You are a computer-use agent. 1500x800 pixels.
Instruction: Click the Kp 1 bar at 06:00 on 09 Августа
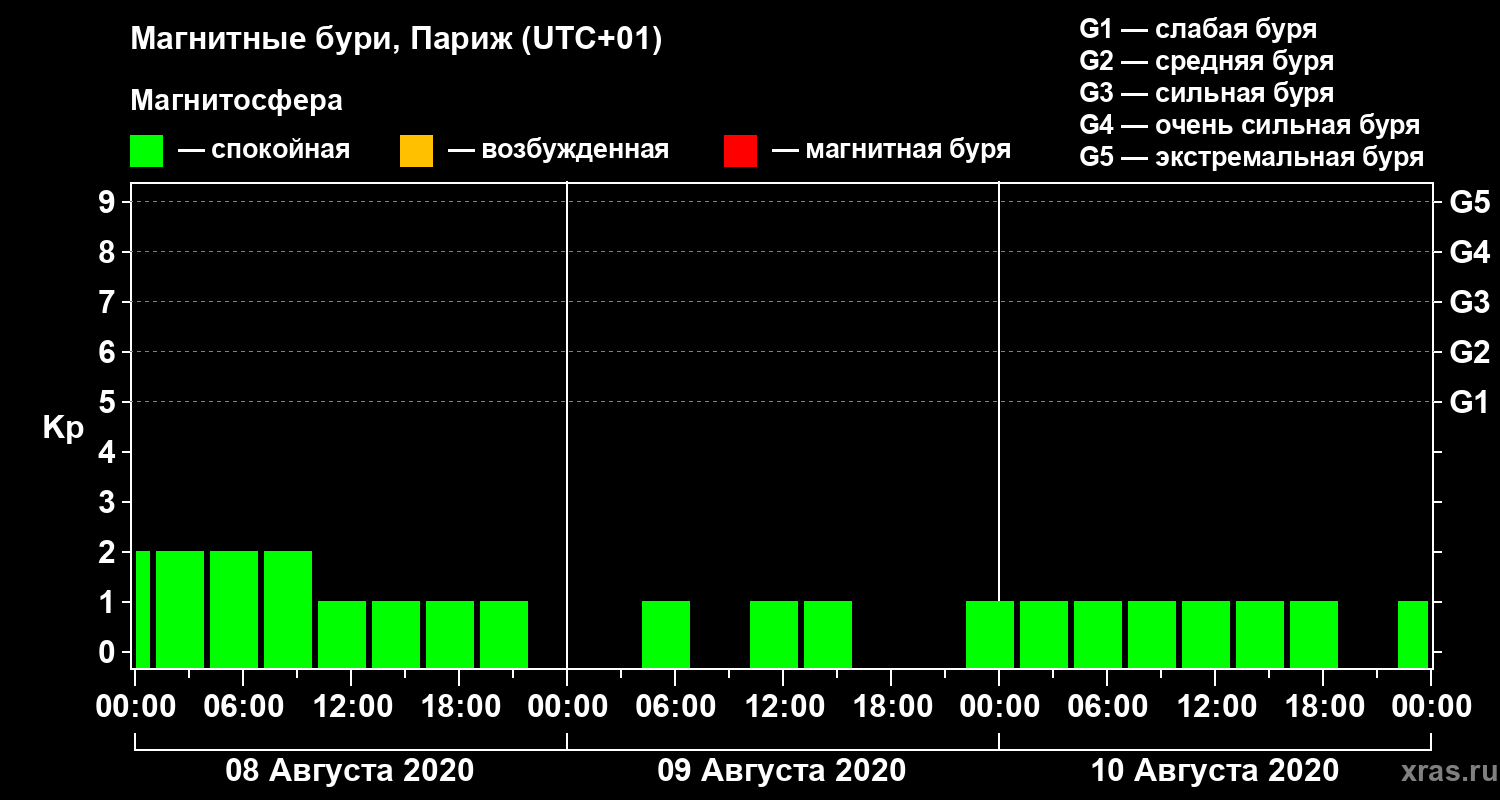pos(666,634)
